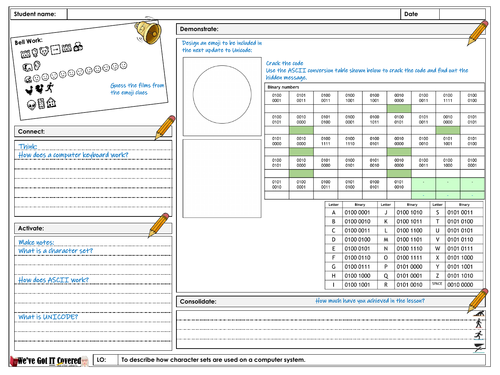Click the pencil beside Demonstrate heading
Screen dimensions: 500x375
pos(478,33)
